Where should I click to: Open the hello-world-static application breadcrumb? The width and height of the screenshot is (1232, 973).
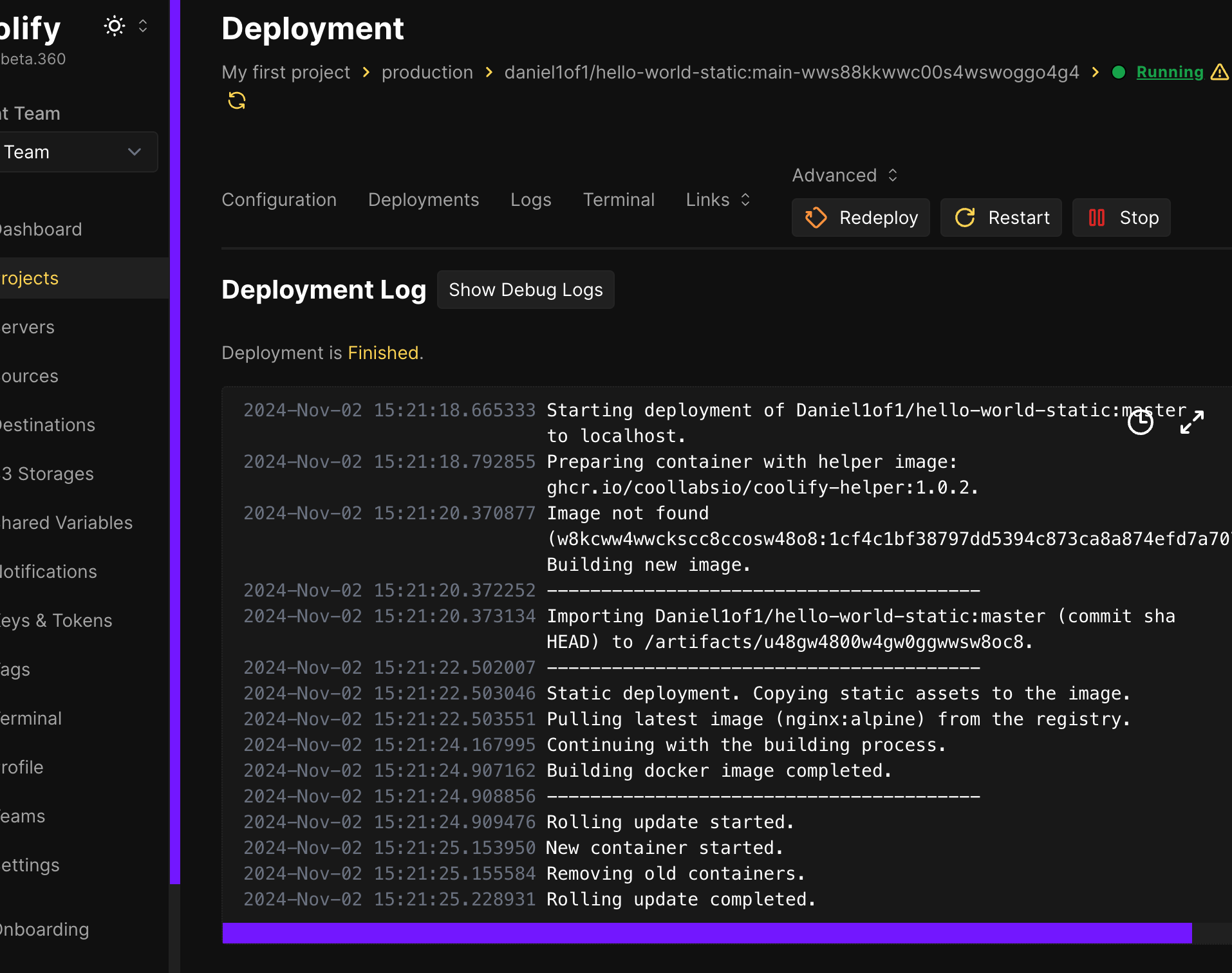[792, 72]
